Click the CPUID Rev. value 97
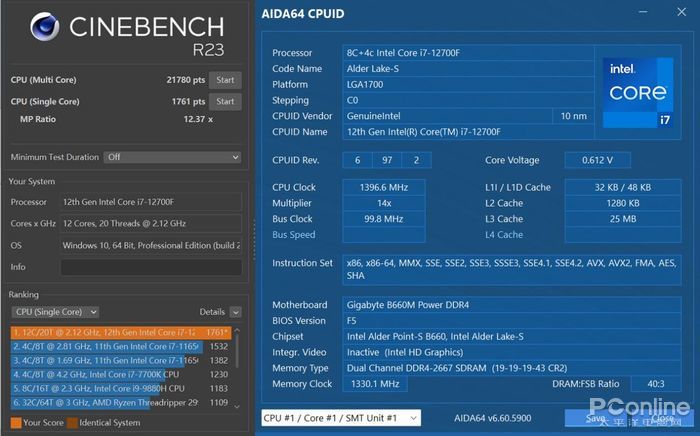The height and width of the screenshot is (436, 700). [x=387, y=160]
